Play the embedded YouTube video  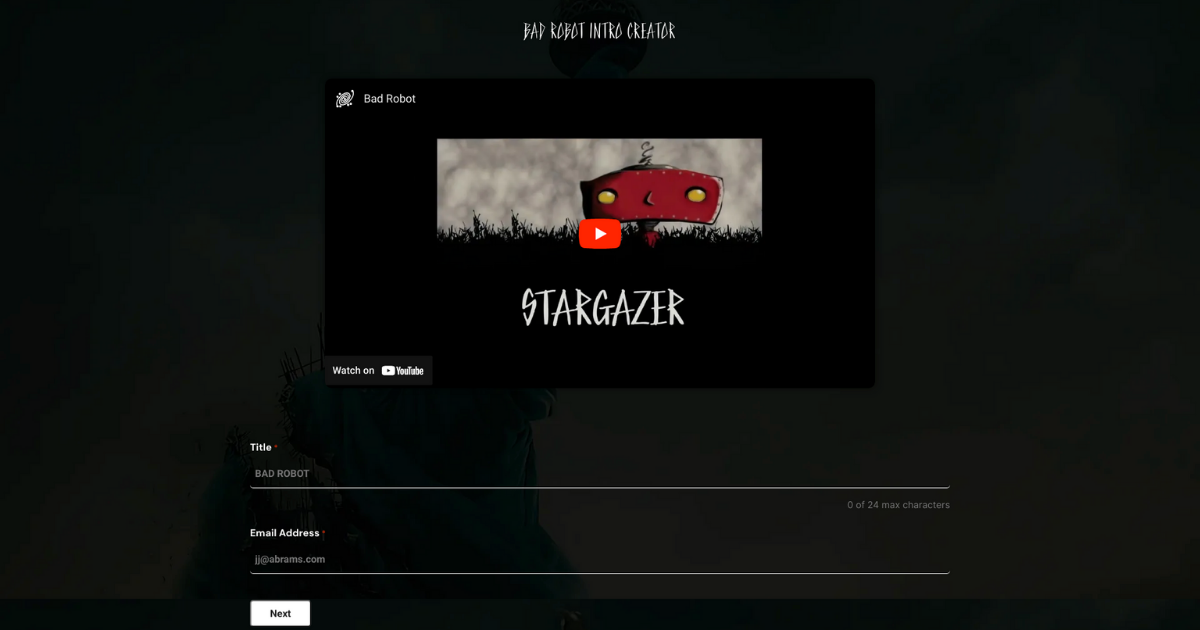click(x=600, y=234)
